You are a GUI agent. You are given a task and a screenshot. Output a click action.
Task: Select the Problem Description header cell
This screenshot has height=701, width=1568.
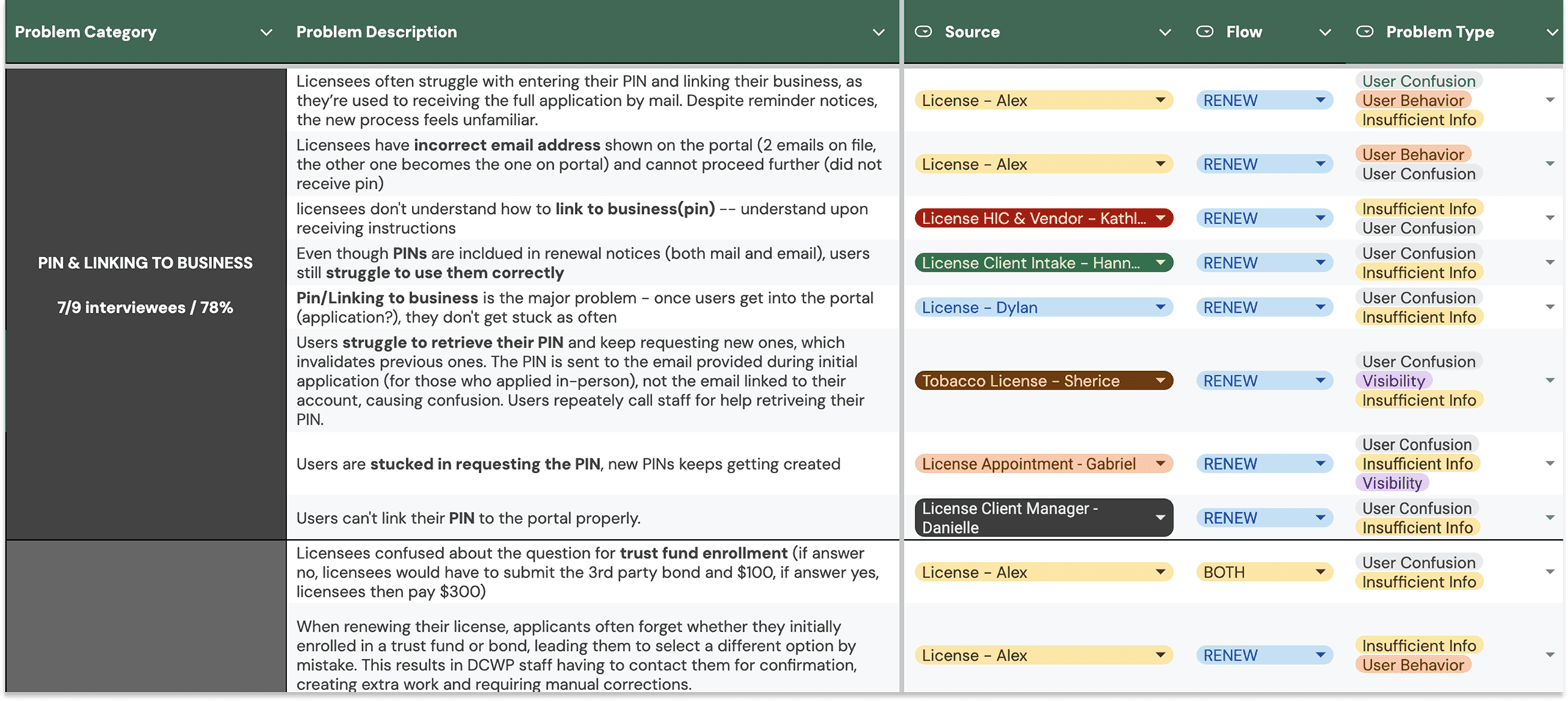click(x=593, y=32)
